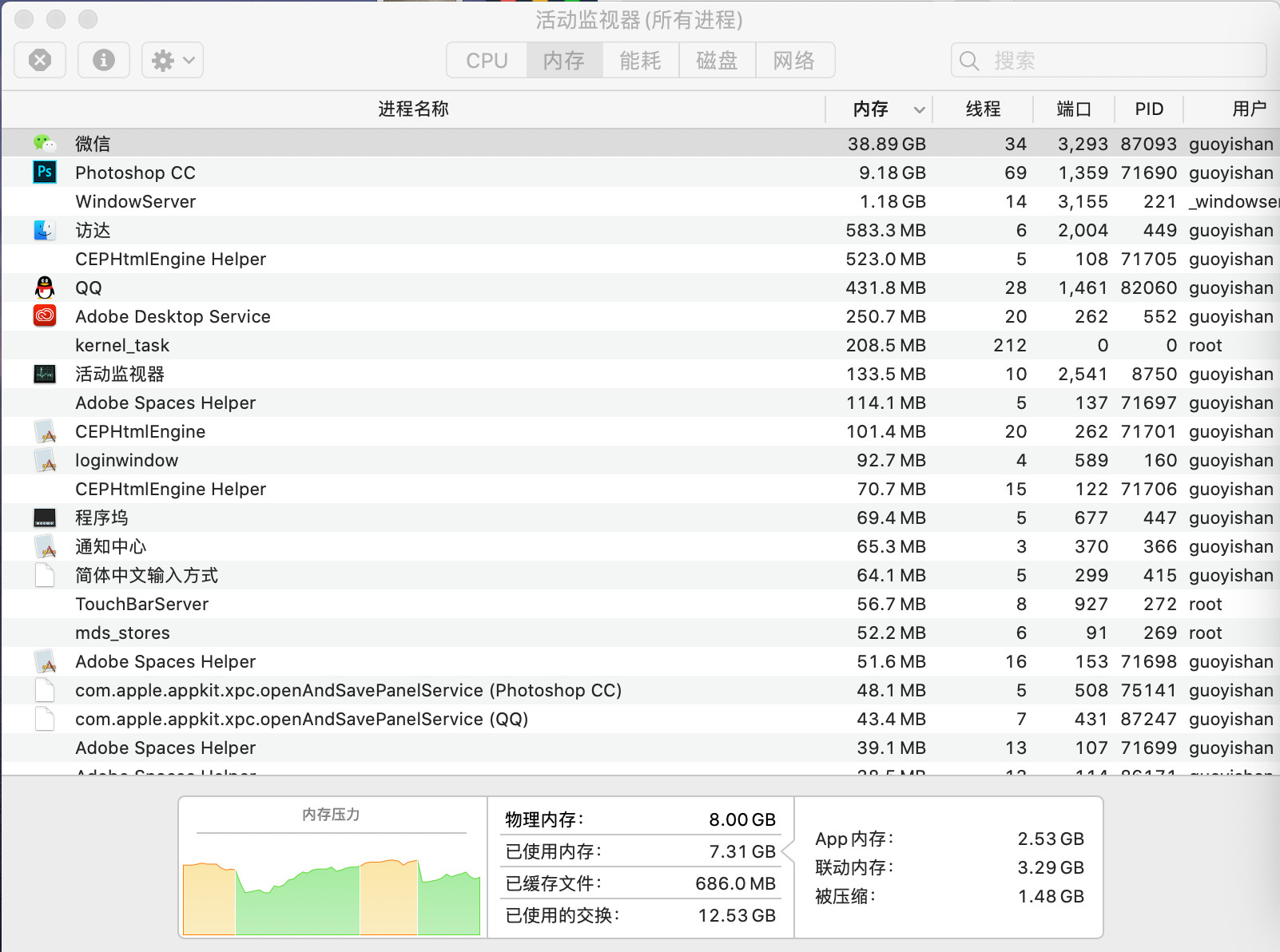This screenshot has width=1280, height=952.
Task: Select the TouchBarServer process name
Action: click(141, 604)
